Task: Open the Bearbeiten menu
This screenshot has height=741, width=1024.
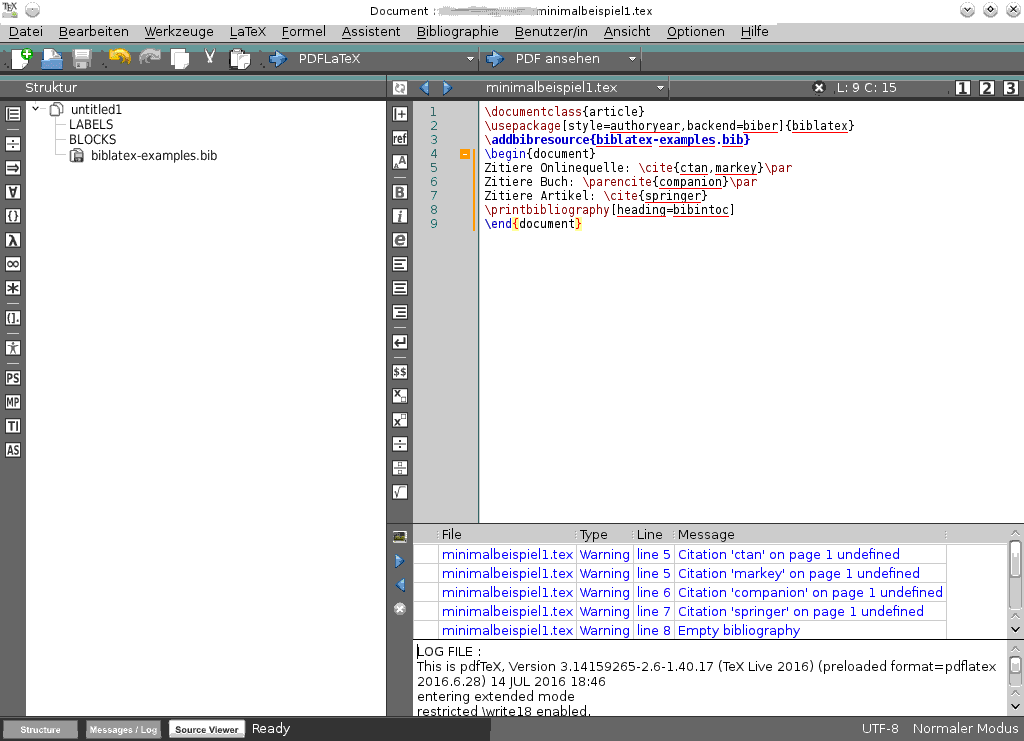Action: click(93, 31)
